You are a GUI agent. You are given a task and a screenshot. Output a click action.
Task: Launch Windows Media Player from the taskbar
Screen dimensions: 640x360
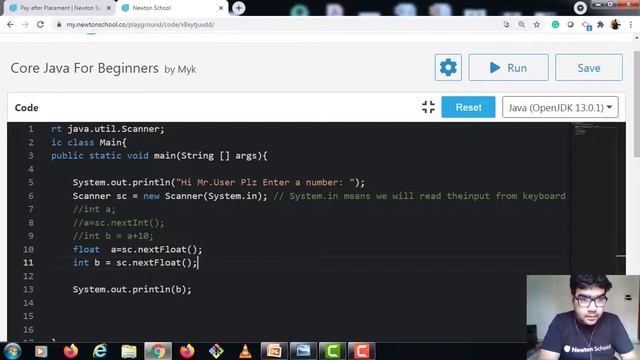(x=41, y=351)
